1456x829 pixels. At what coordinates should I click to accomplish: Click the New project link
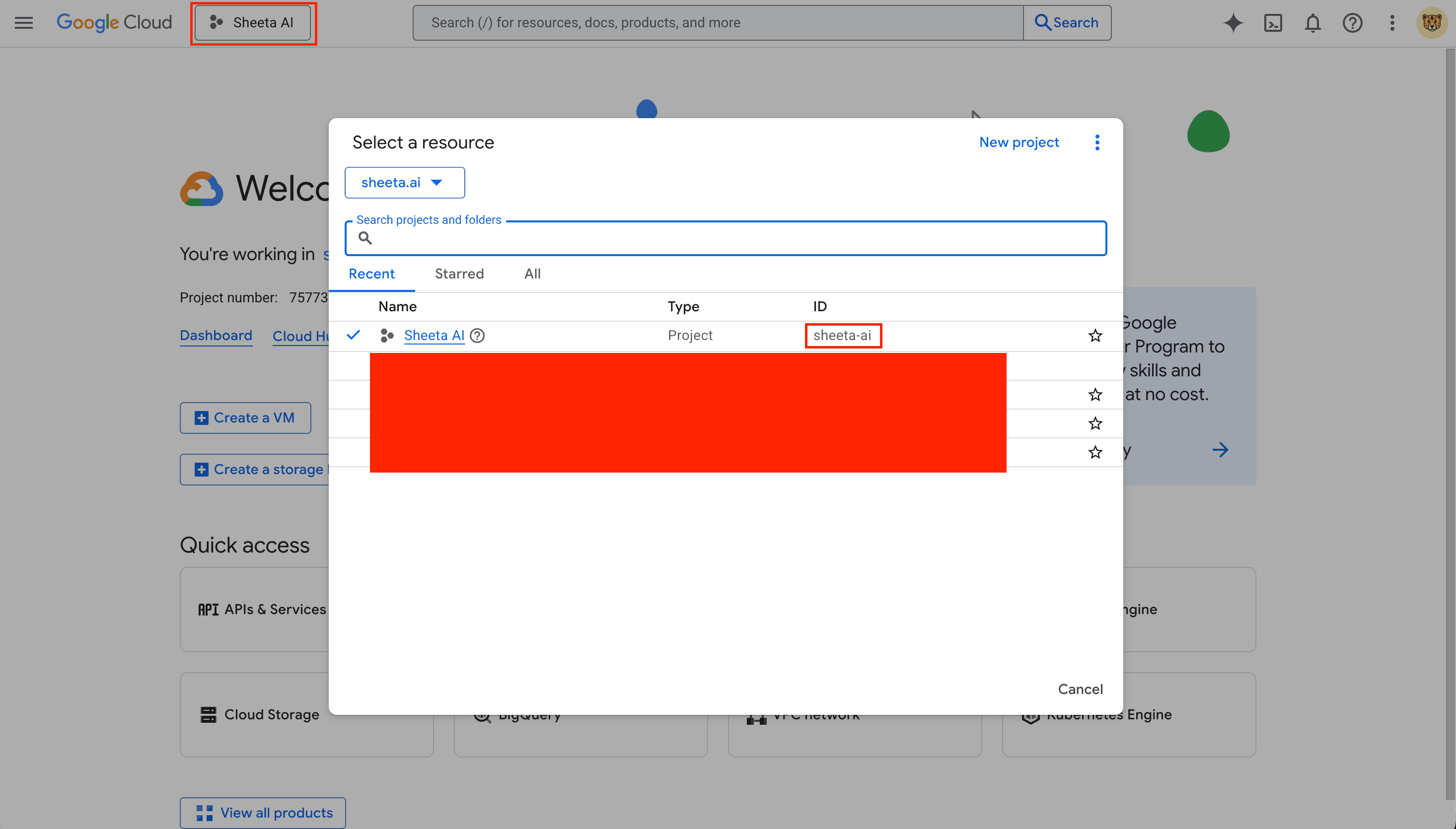(x=1019, y=142)
